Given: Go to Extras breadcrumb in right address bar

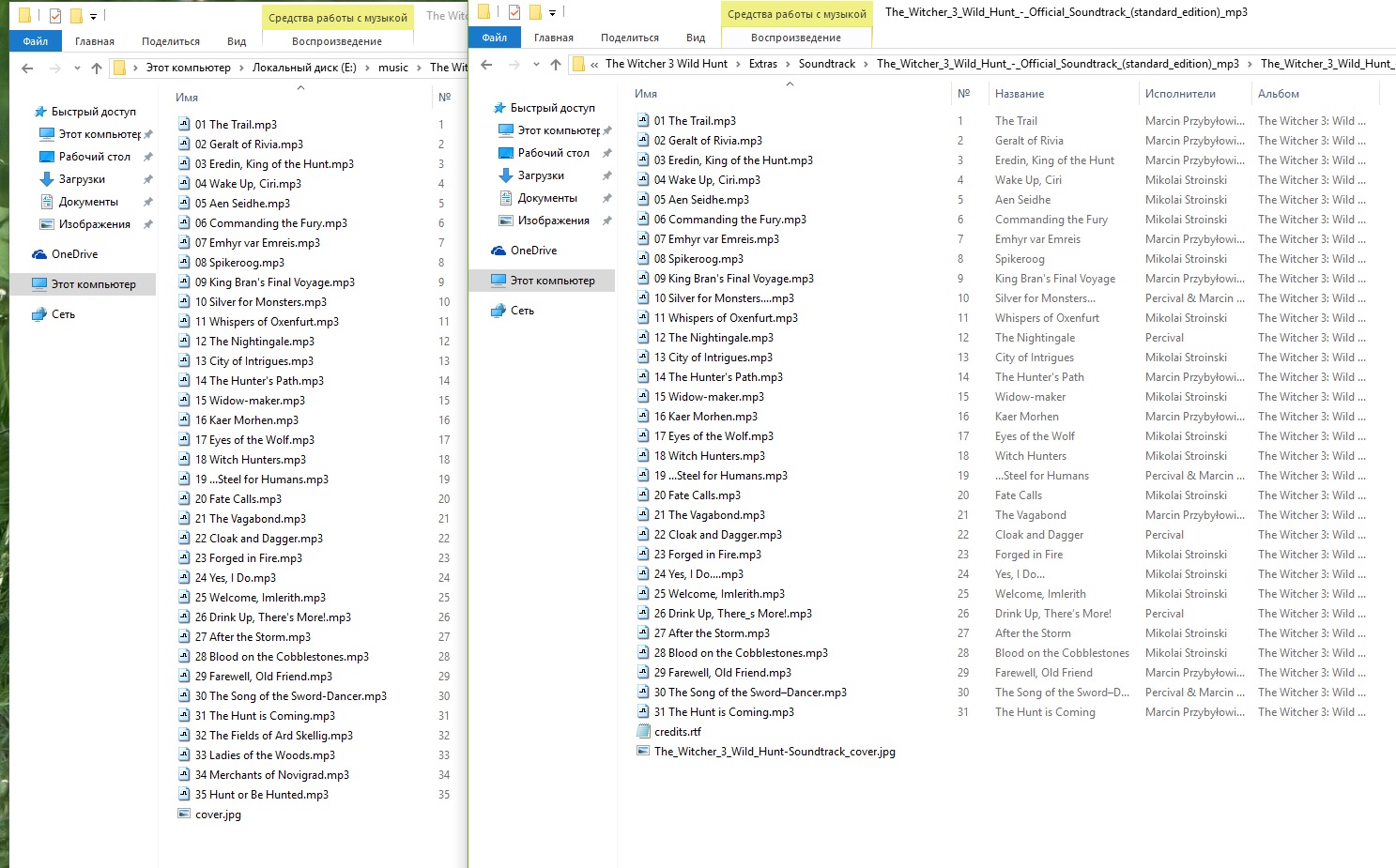Looking at the screenshot, I should pos(763,64).
